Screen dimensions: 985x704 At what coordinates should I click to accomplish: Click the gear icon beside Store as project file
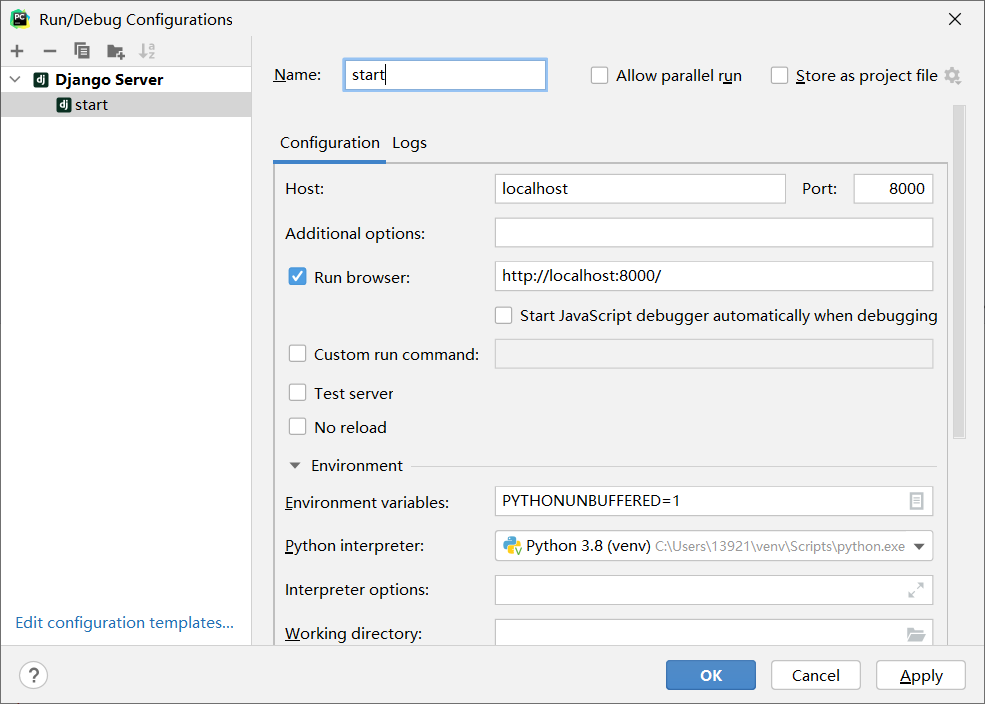pyautogui.click(x=952, y=76)
